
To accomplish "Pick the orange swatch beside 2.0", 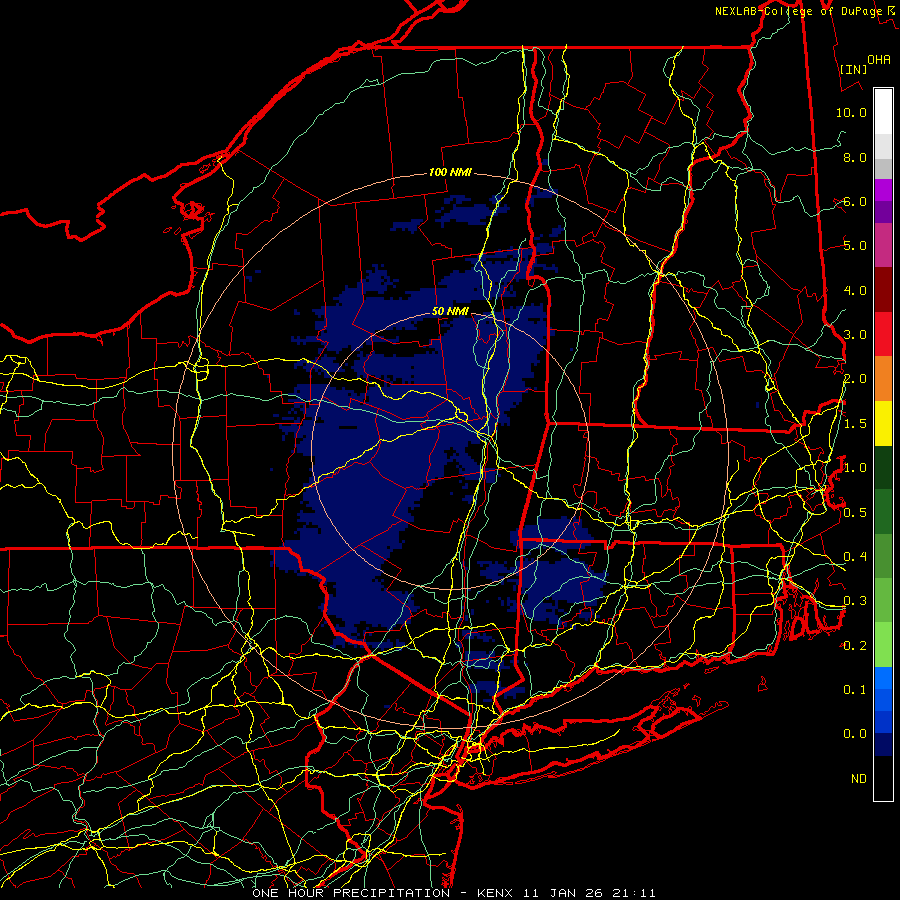I will pyautogui.click(x=883, y=379).
